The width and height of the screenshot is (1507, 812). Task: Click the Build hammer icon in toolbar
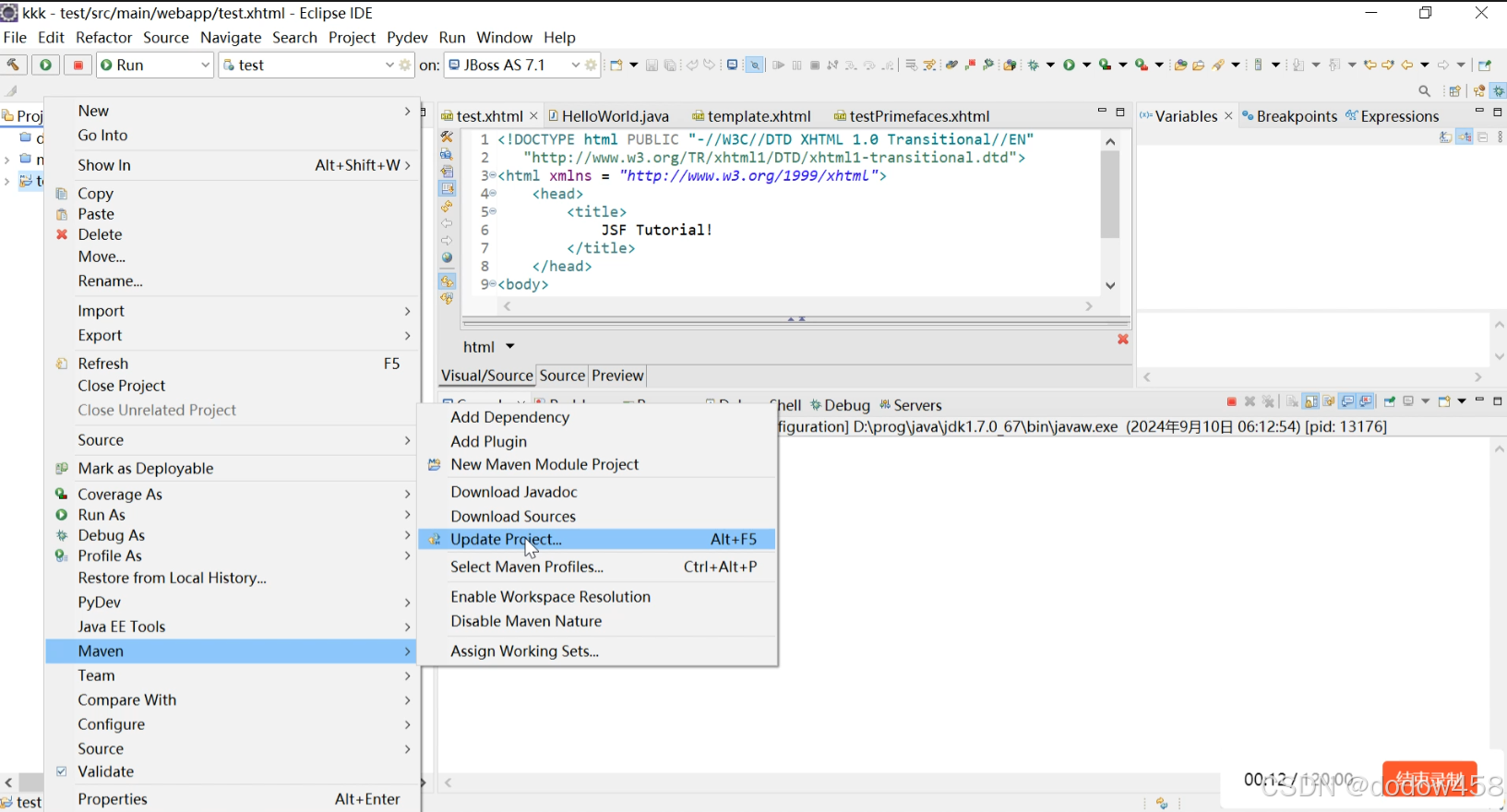point(13,65)
